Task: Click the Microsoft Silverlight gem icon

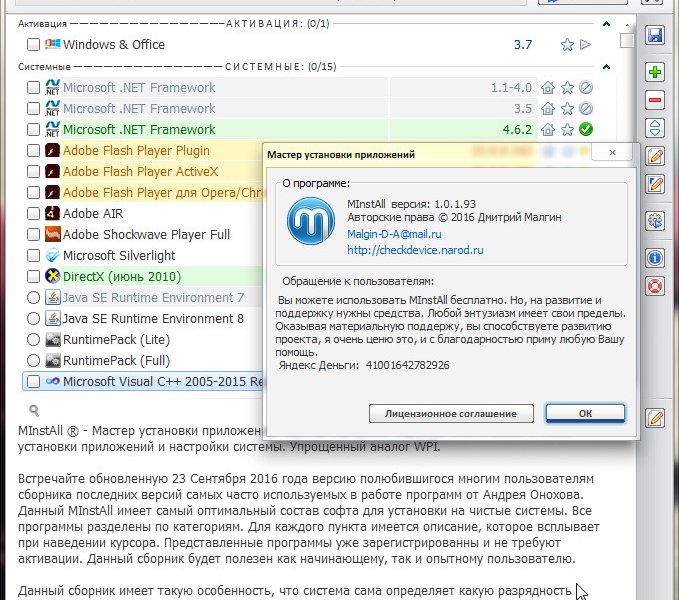Action: pos(52,255)
